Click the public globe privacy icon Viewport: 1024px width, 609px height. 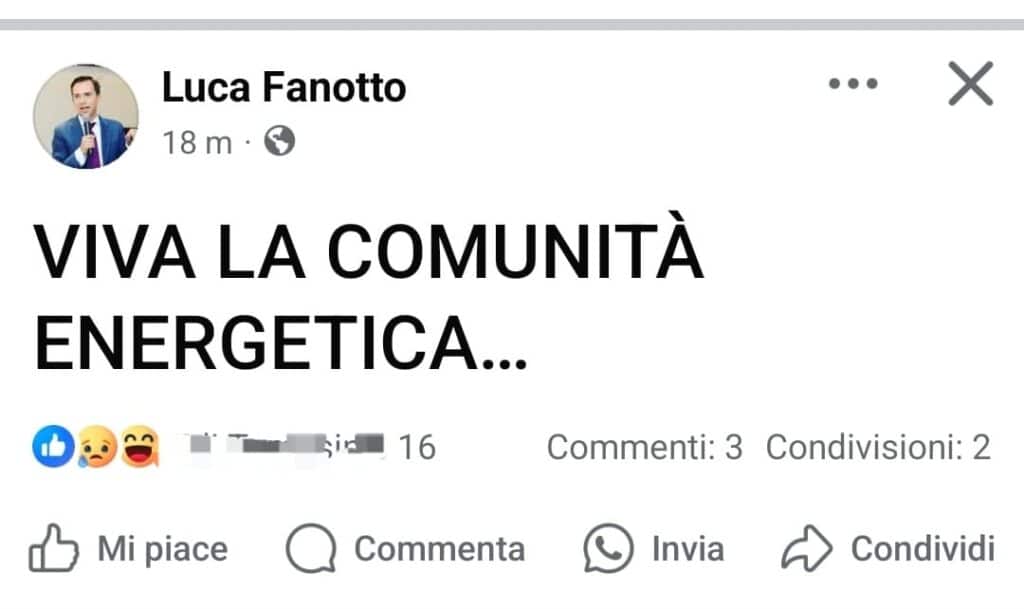(x=280, y=141)
